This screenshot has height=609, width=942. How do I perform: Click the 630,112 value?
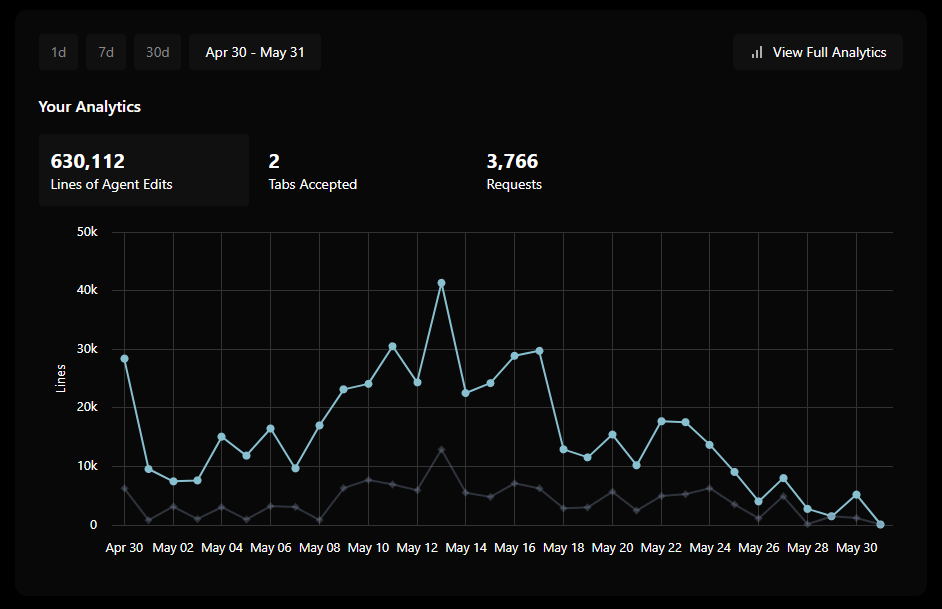tap(88, 161)
